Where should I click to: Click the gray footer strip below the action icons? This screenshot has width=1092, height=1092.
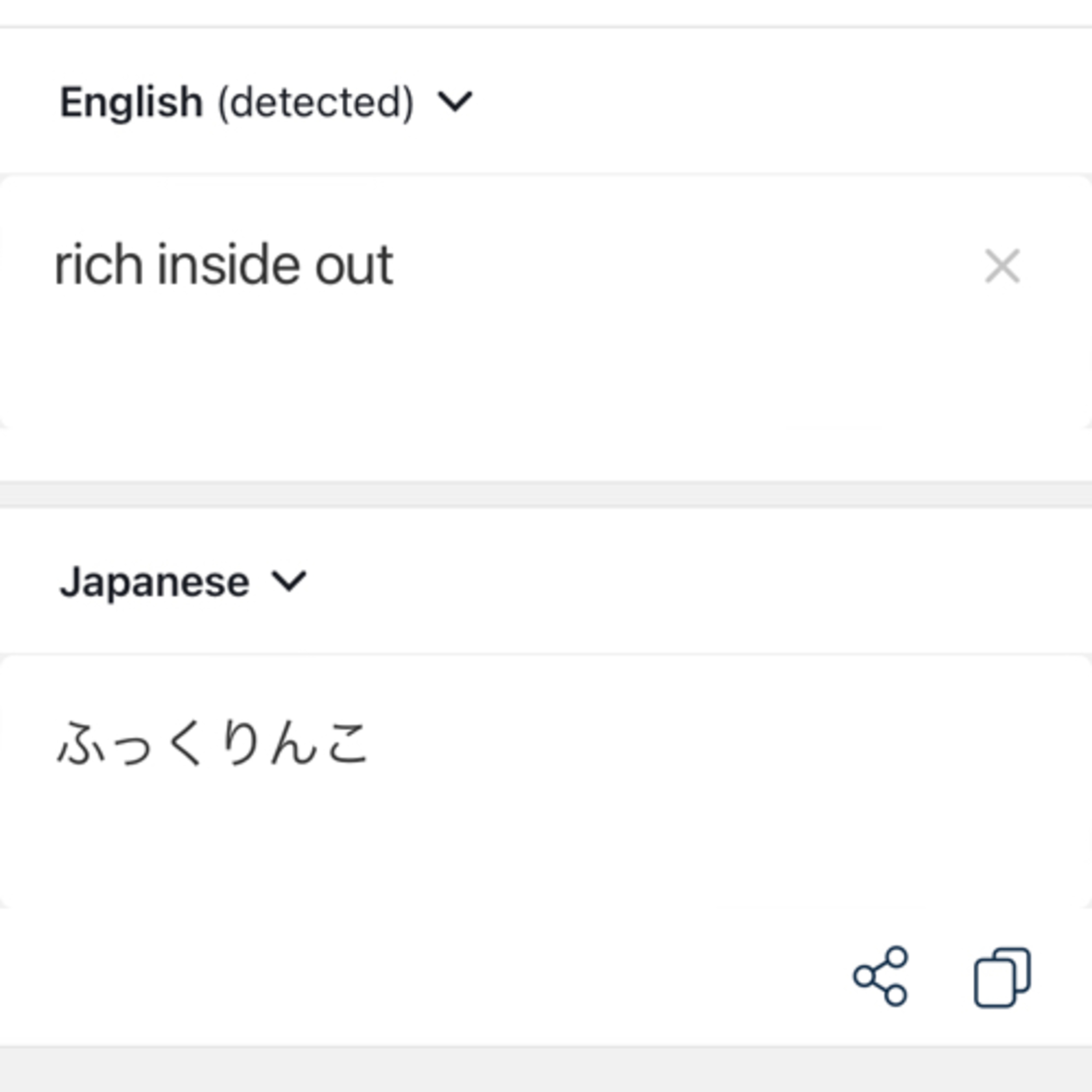(x=546, y=1070)
